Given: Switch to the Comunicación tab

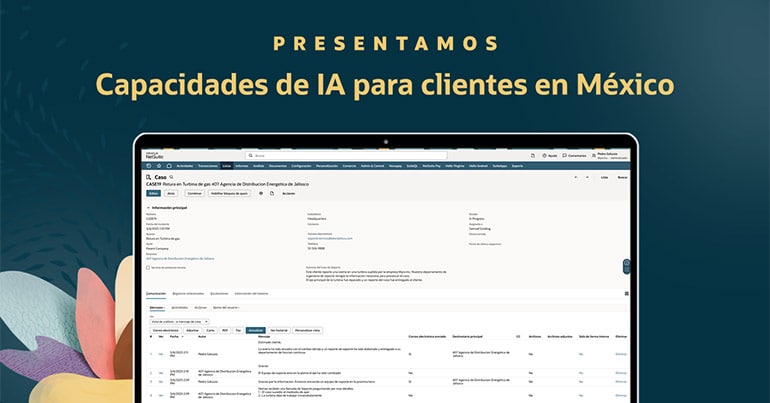Looking at the screenshot, I should pyautogui.click(x=156, y=294).
